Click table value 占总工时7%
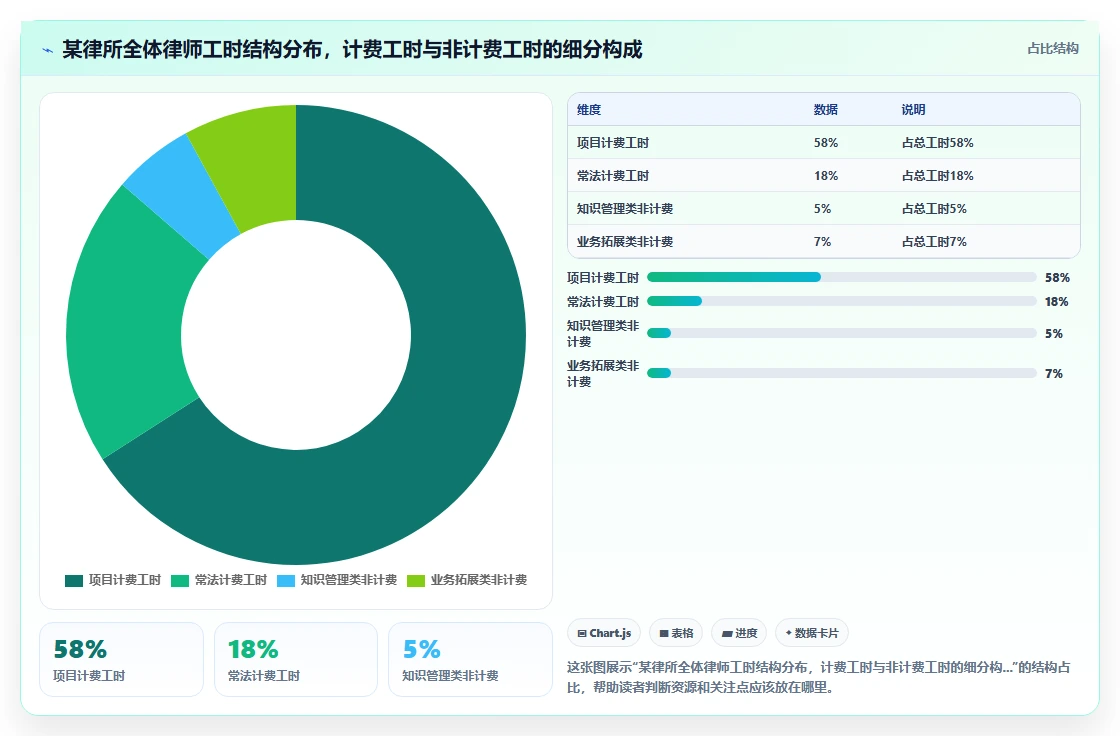Screen dimensions: 1120x736 point(934,242)
